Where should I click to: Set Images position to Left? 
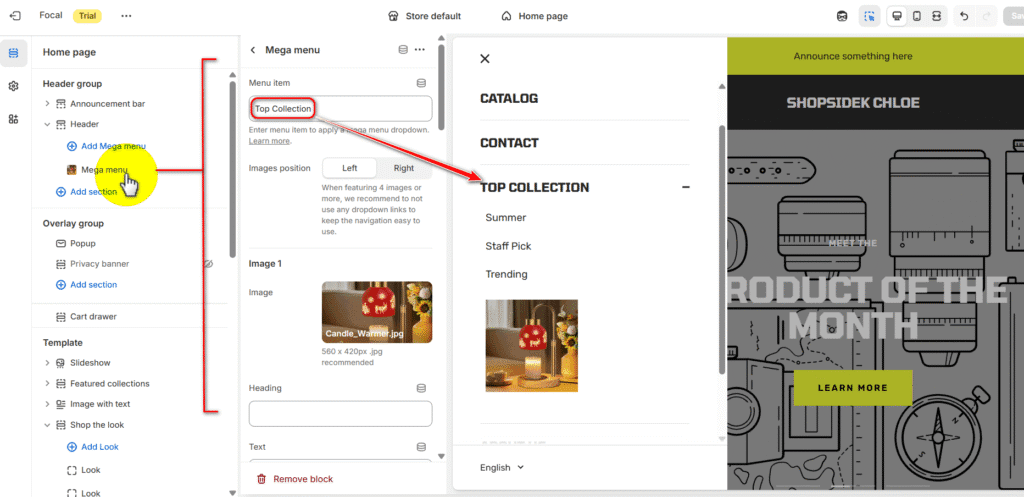tap(349, 168)
